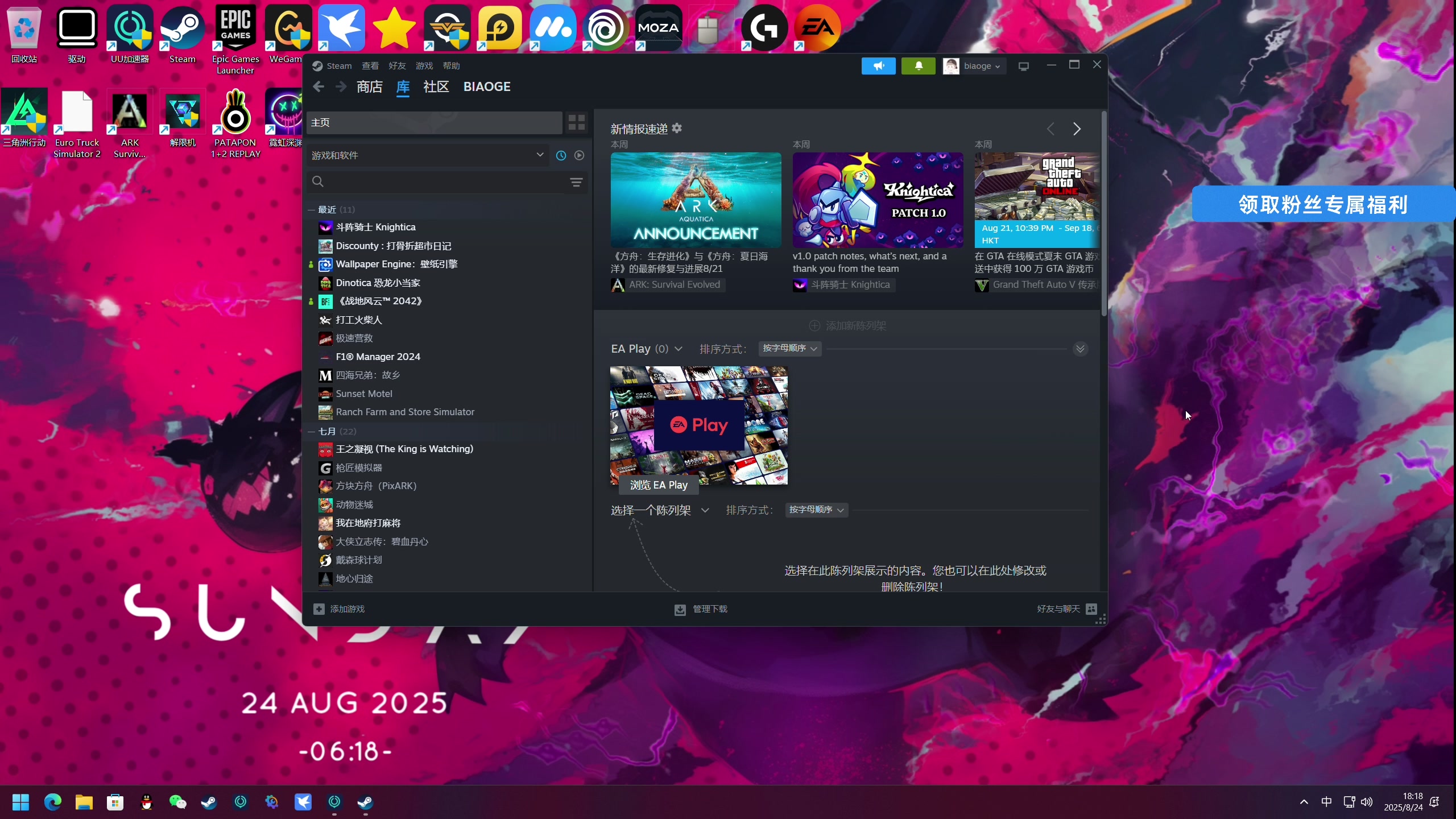
Task: Toggle sort by recent activity clock icon
Action: click(561, 155)
